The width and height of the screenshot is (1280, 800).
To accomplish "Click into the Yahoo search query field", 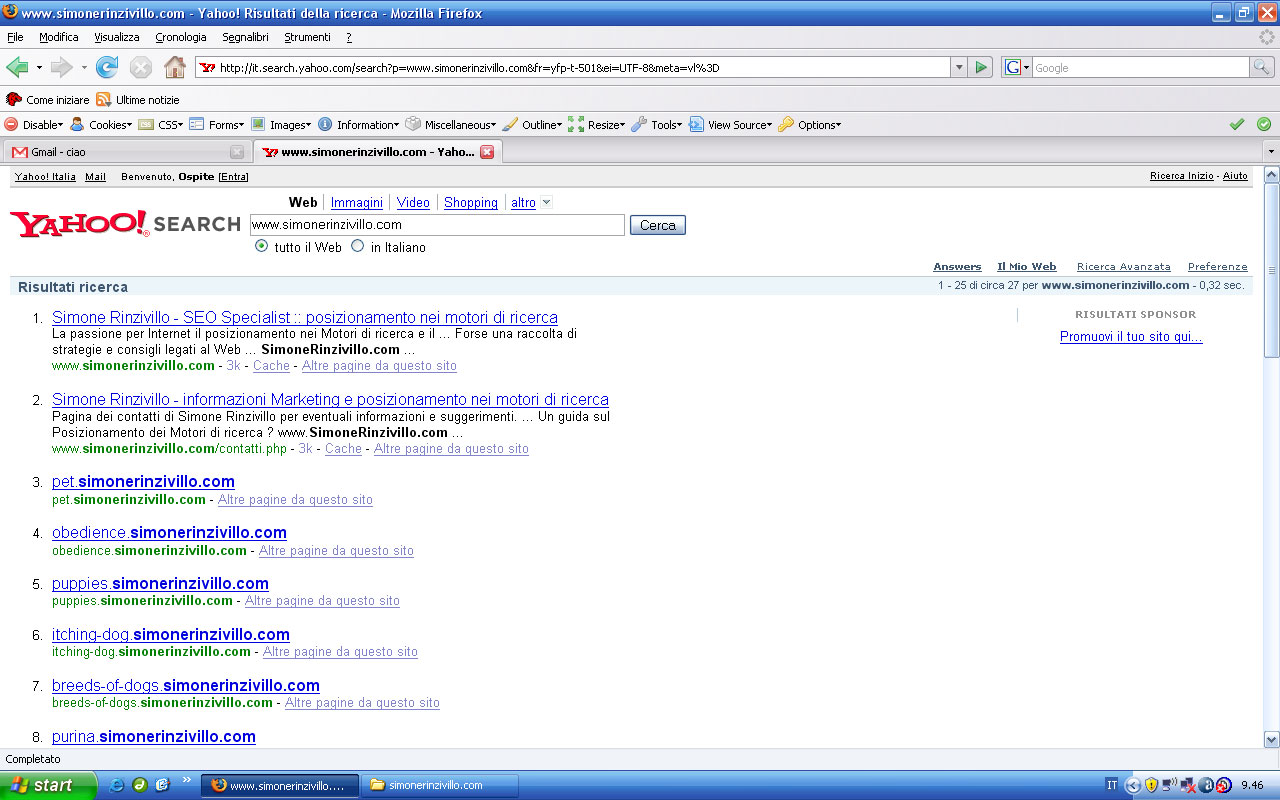I will pyautogui.click(x=437, y=225).
